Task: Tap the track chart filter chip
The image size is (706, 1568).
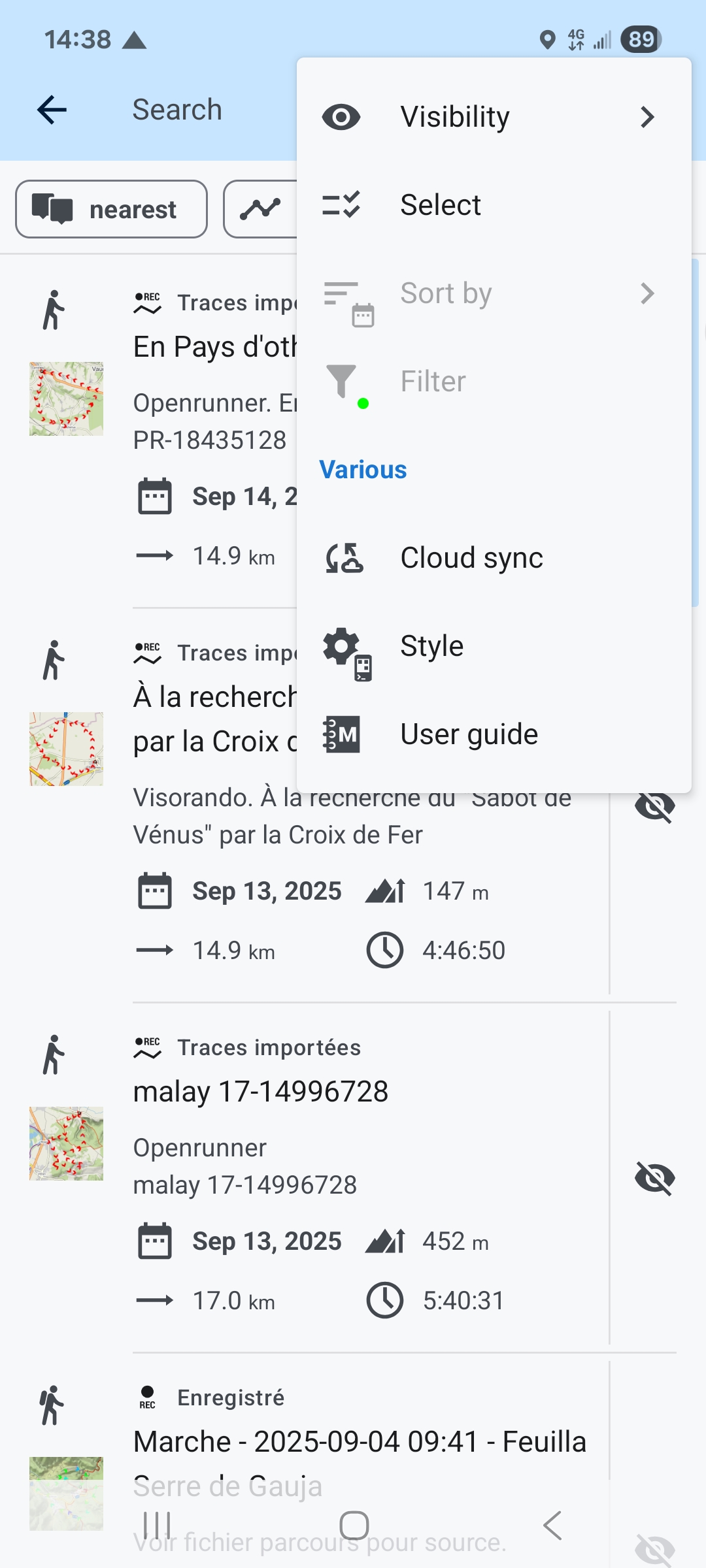Action: coord(261,210)
